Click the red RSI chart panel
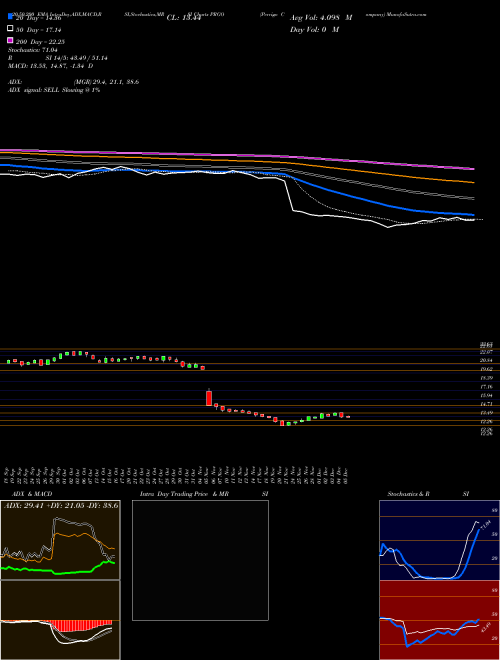 point(439,620)
